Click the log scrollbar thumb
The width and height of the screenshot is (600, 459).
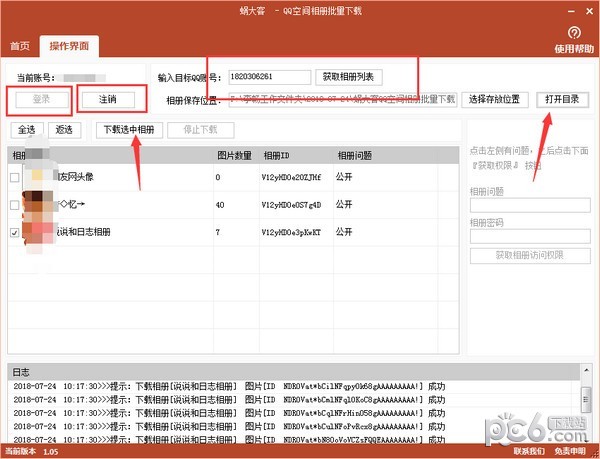click(x=586, y=400)
